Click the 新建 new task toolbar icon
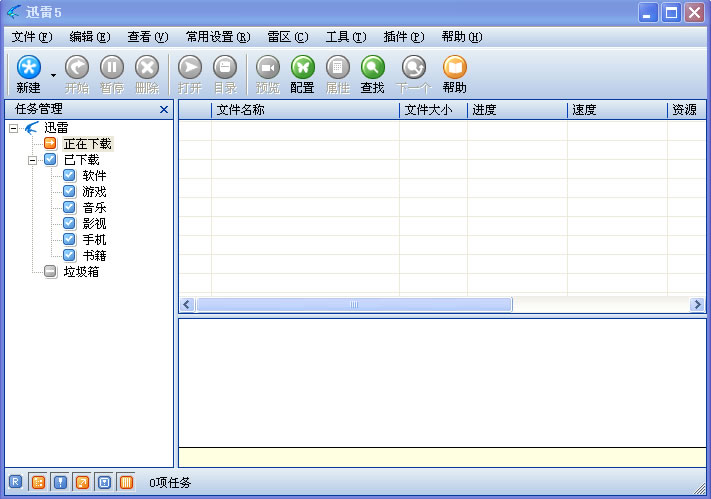711x499 pixels. 29,68
